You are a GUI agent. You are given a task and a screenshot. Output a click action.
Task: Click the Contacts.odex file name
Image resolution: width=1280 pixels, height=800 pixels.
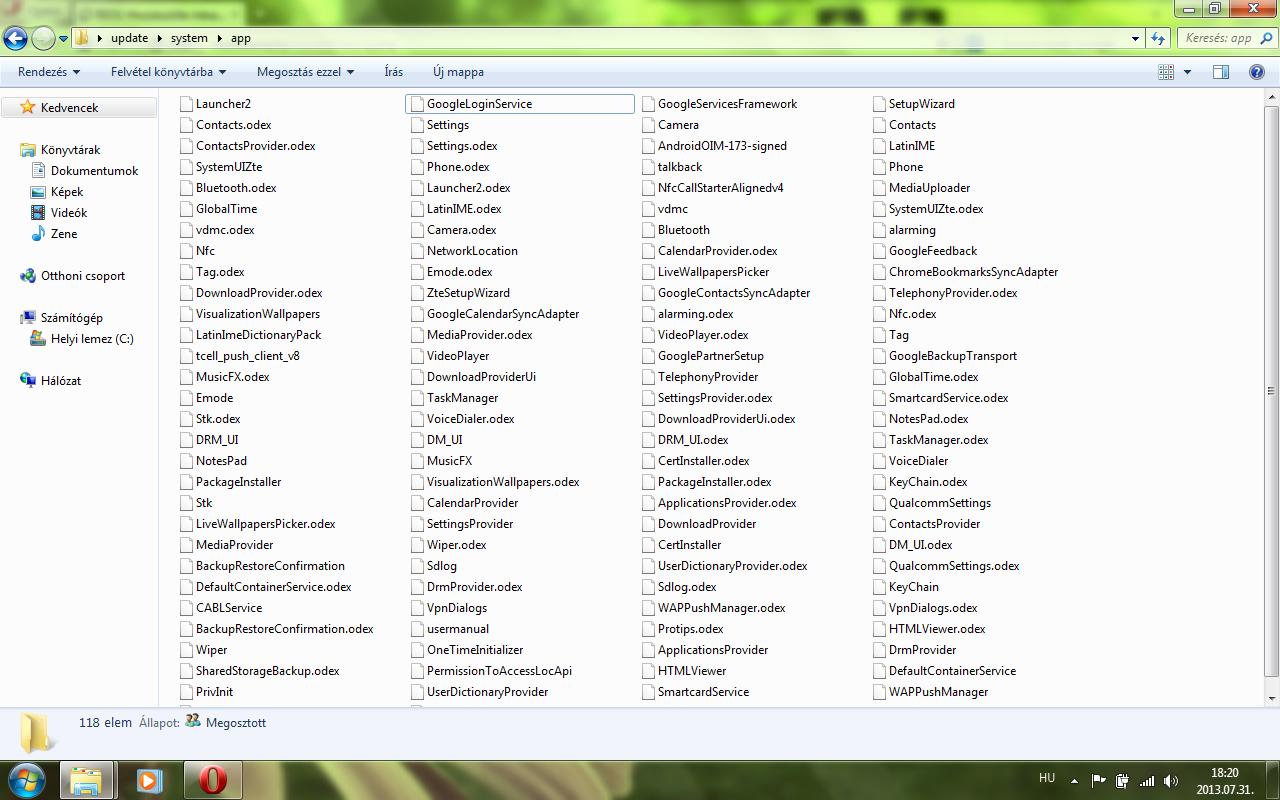click(233, 124)
